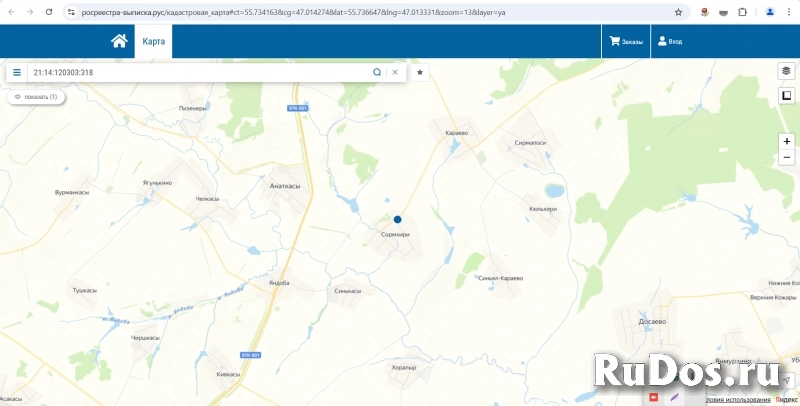Viewport: 800px width, 406px height.
Task: Open the browser profile avatar
Action: 770,12
